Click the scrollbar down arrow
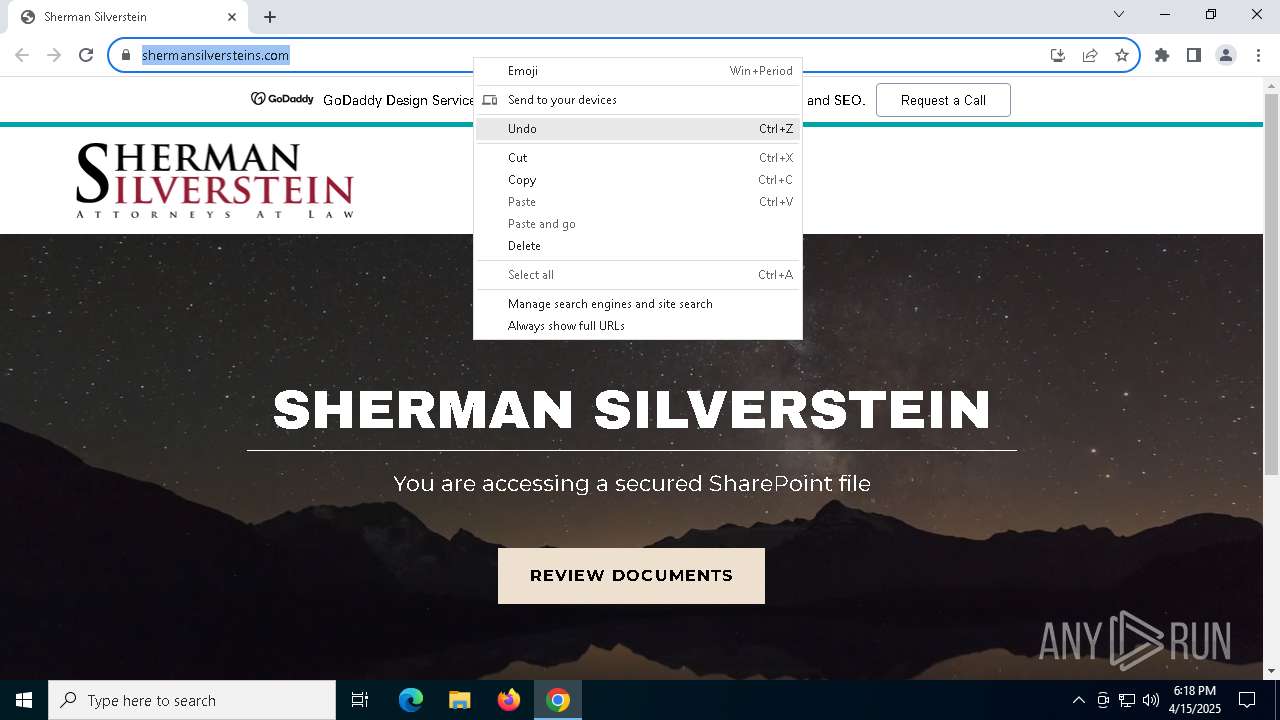The width and height of the screenshot is (1280, 720). [1271, 671]
